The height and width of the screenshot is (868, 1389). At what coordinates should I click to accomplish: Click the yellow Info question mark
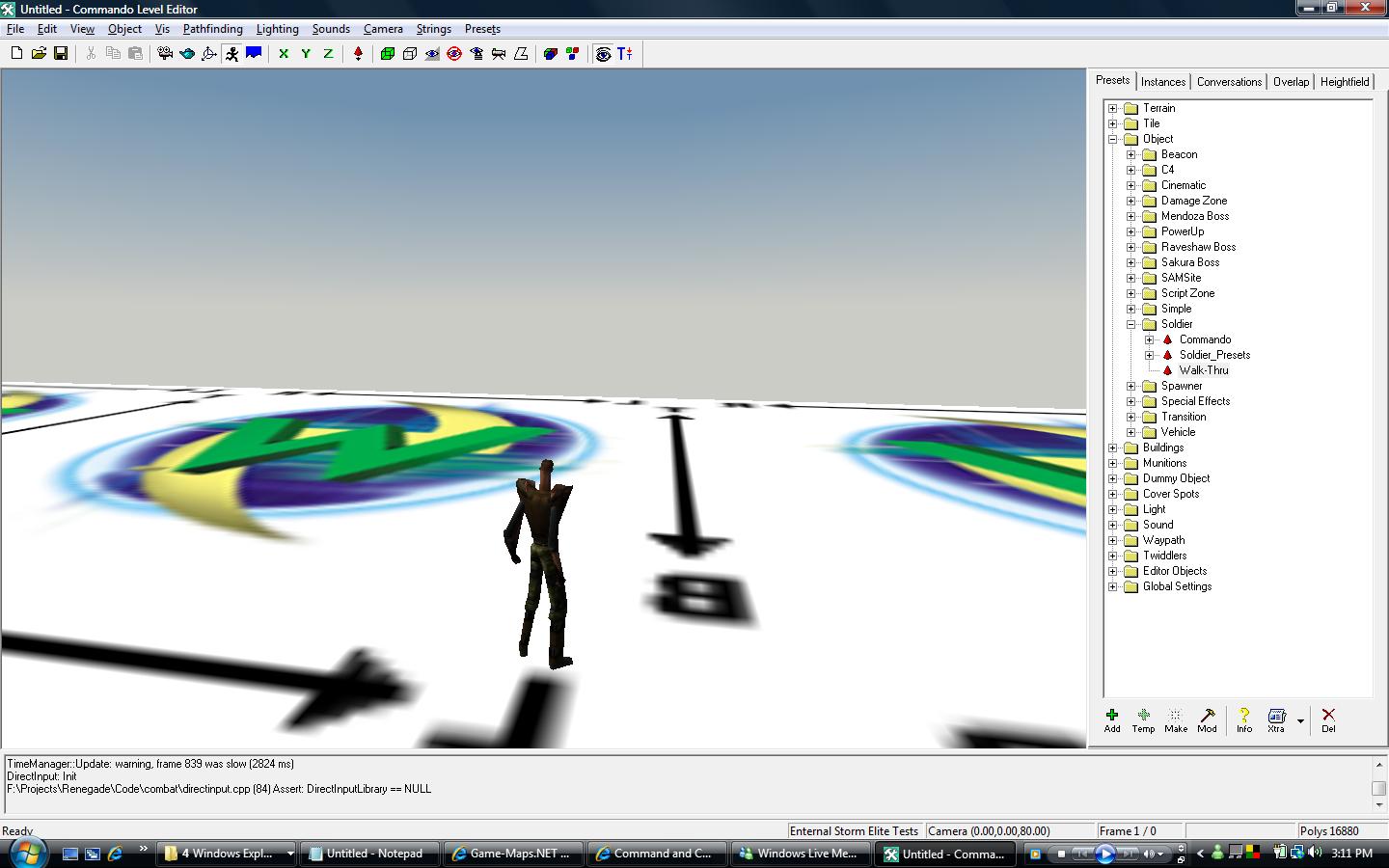point(1244,719)
